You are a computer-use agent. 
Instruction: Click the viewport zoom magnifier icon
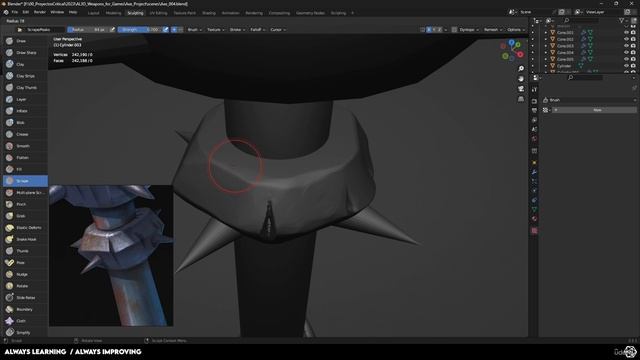[521, 68]
